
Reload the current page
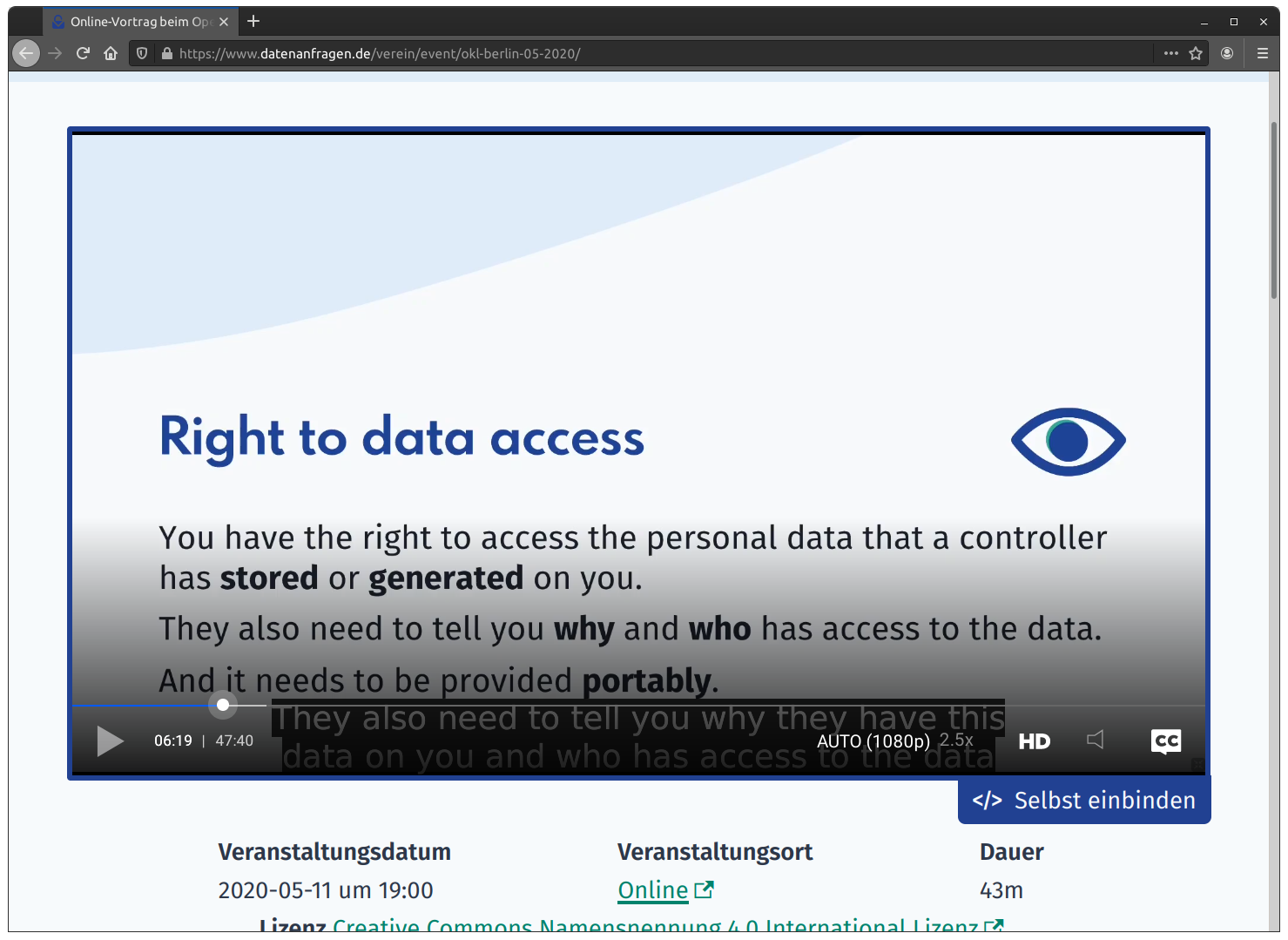click(83, 53)
